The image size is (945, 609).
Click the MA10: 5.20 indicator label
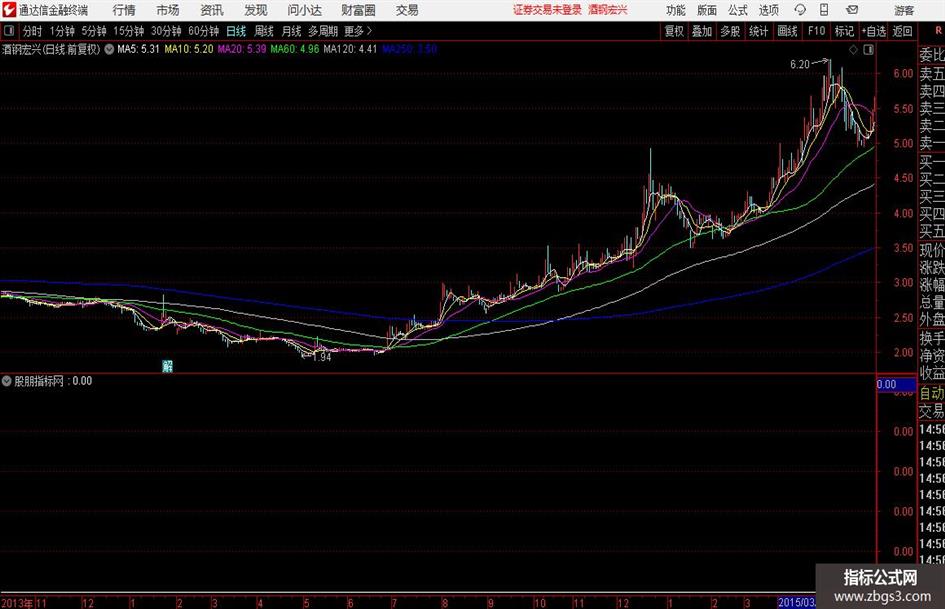pyautogui.click(x=189, y=49)
